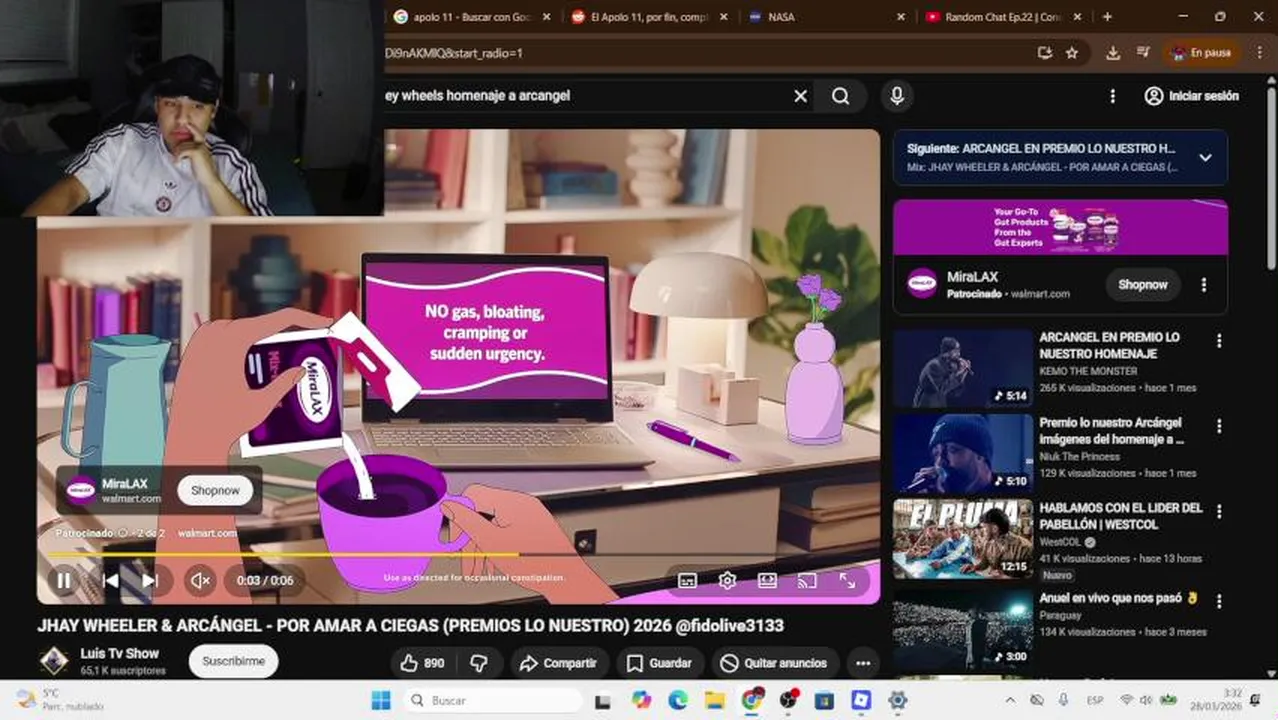Share video via Compartir button
This screenshot has height=720, width=1278.
[559, 663]
